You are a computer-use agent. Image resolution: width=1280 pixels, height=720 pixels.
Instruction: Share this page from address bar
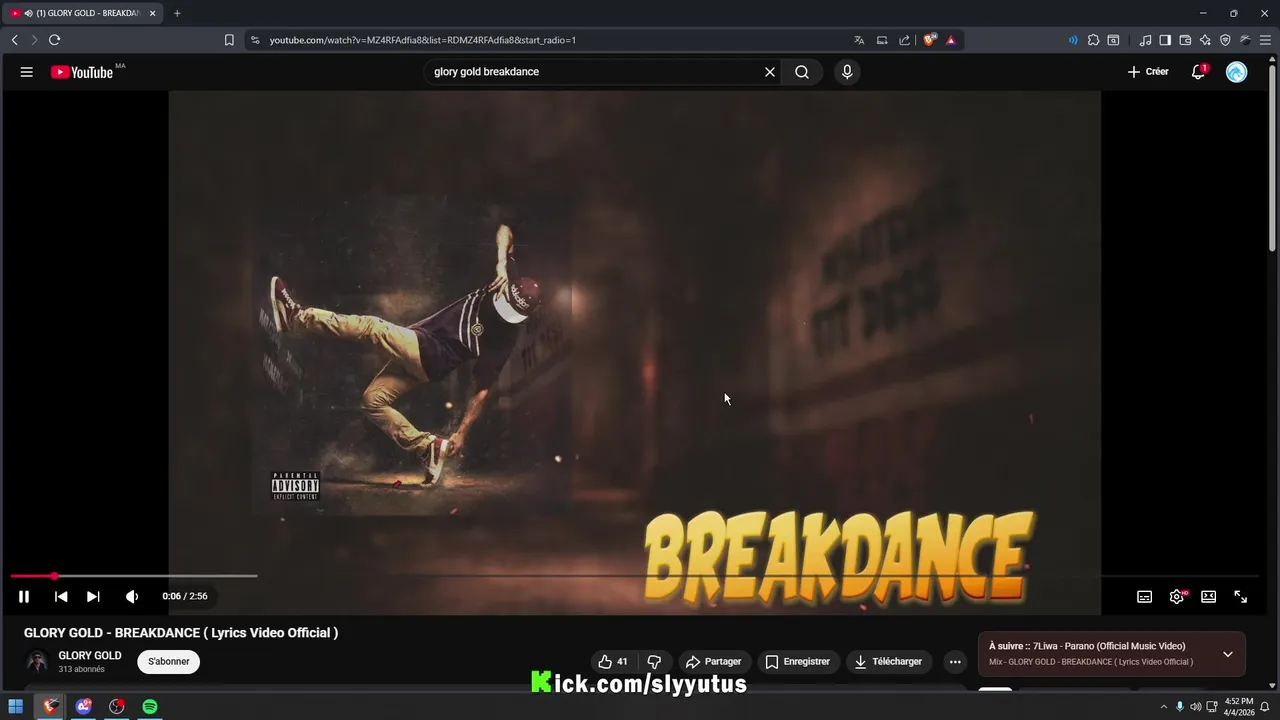coord(905,40)
